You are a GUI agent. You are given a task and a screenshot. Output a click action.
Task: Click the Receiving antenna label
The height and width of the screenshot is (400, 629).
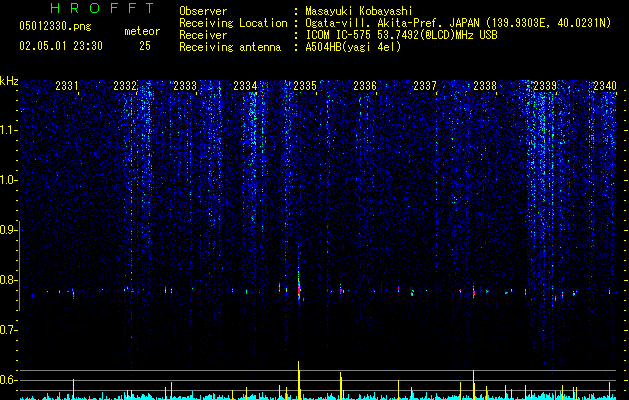pyautogui.click(x=230, y=47)
